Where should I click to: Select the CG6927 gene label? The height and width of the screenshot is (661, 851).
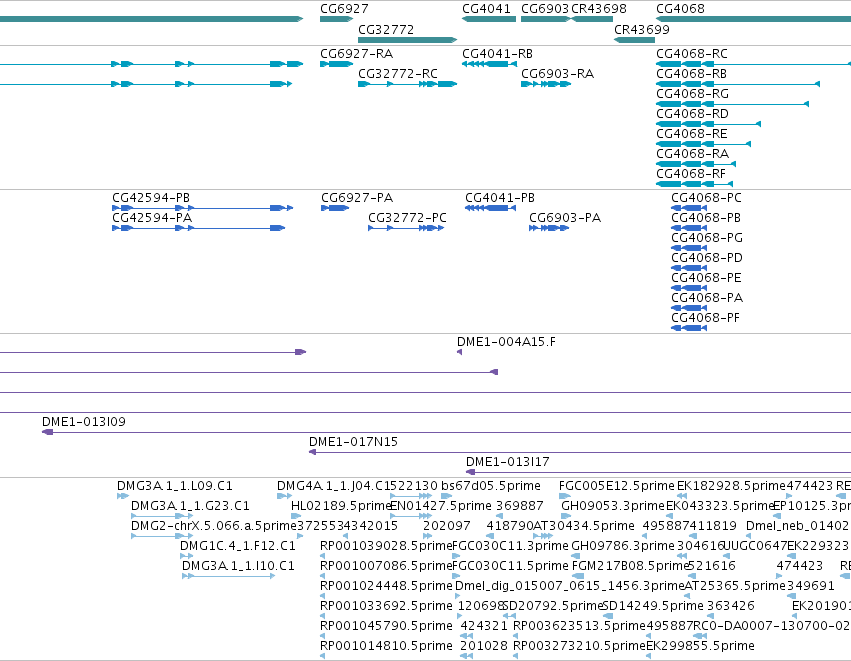344,9
